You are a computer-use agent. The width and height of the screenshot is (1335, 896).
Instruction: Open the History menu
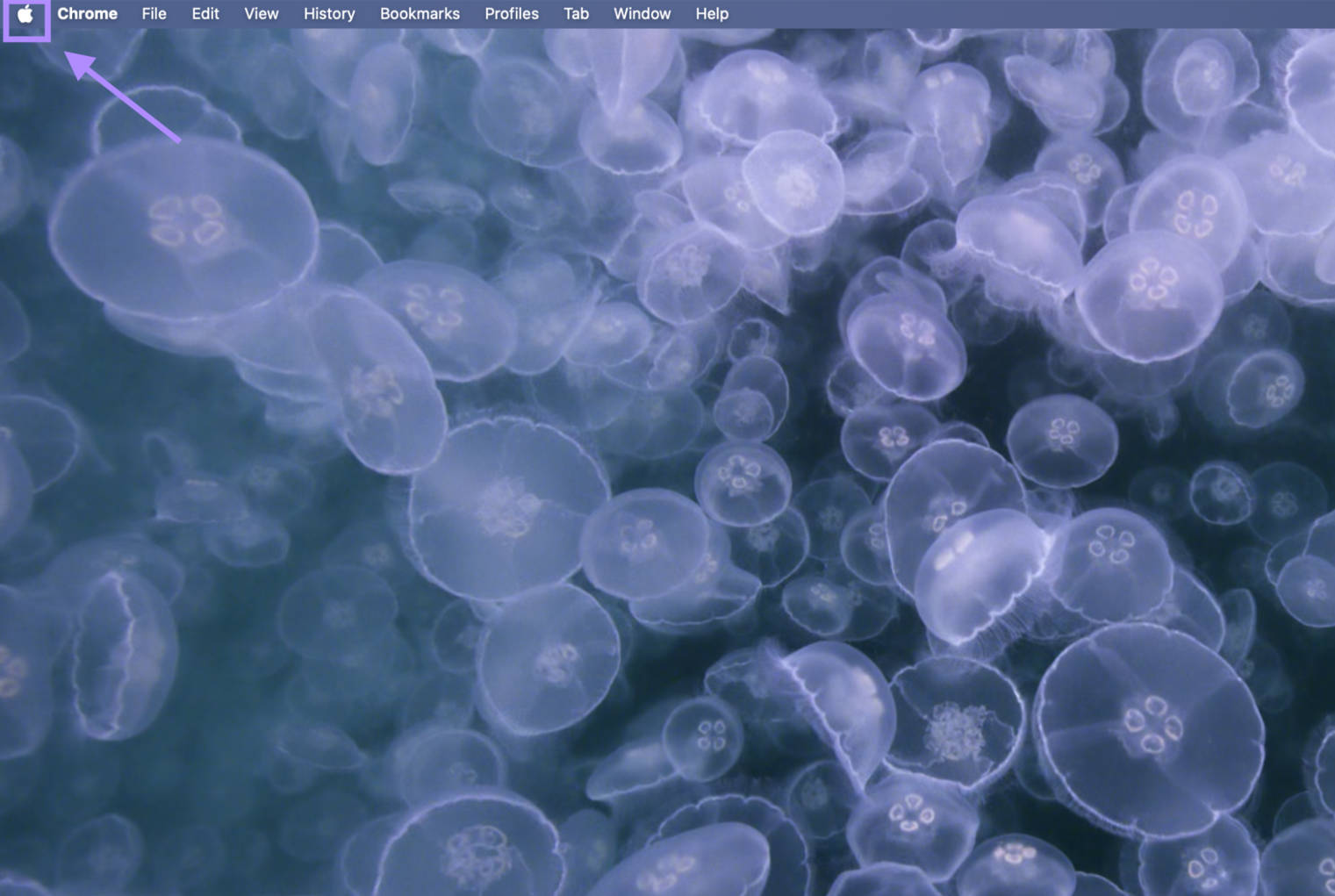[329, 14]
